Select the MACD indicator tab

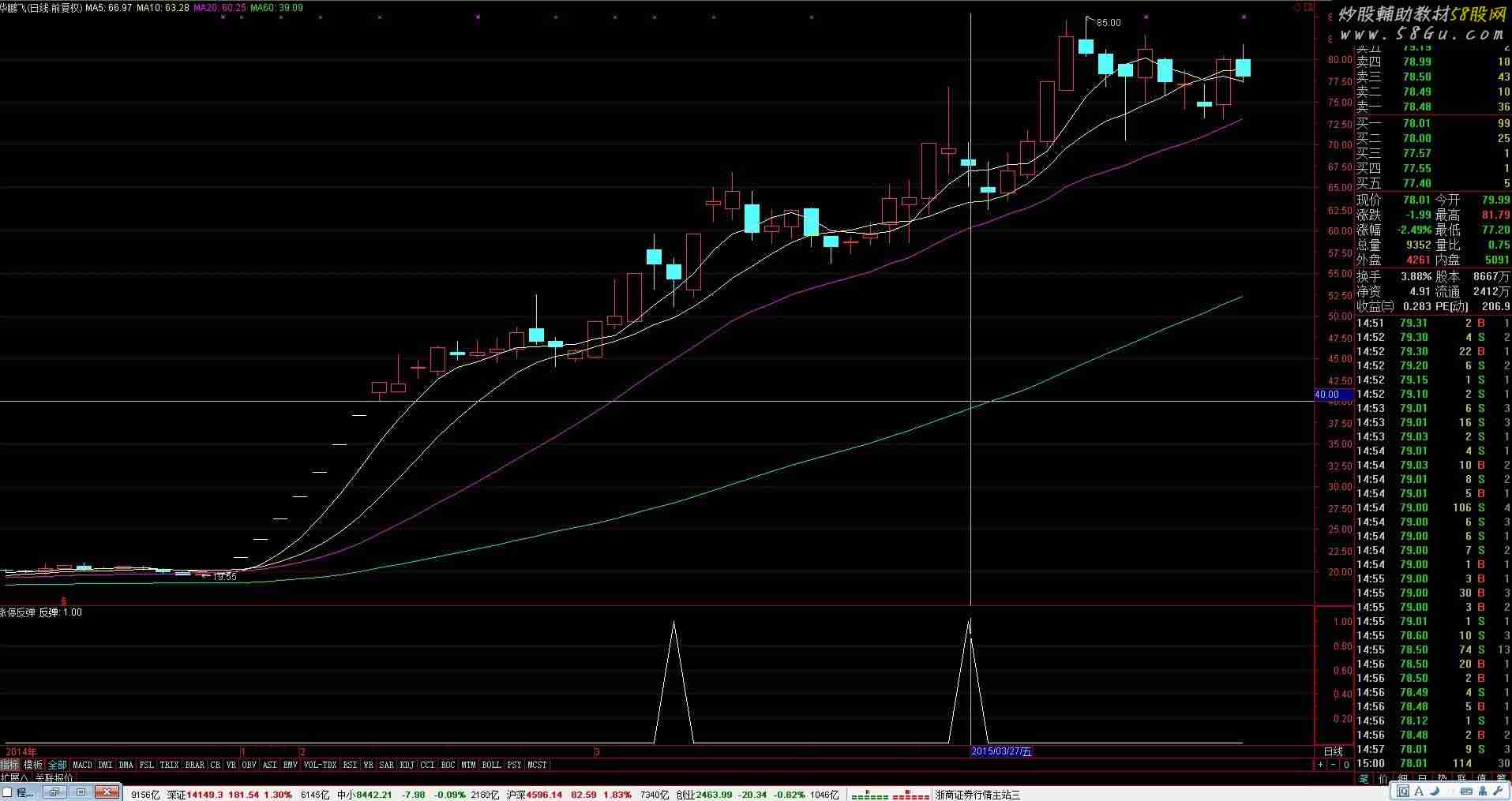[x=82, y=765]
